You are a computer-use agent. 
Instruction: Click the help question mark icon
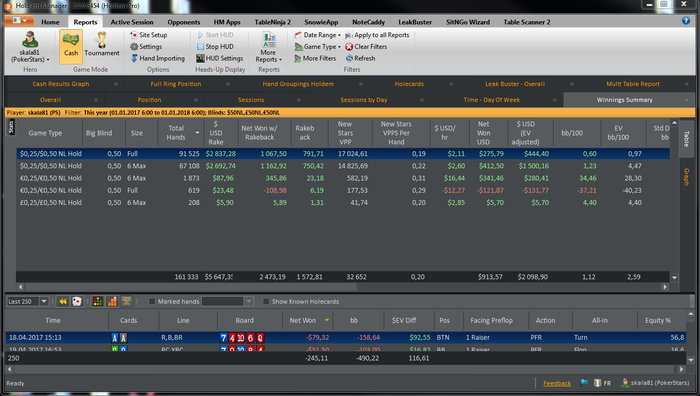pyautogui.click(x=686, y=21)
